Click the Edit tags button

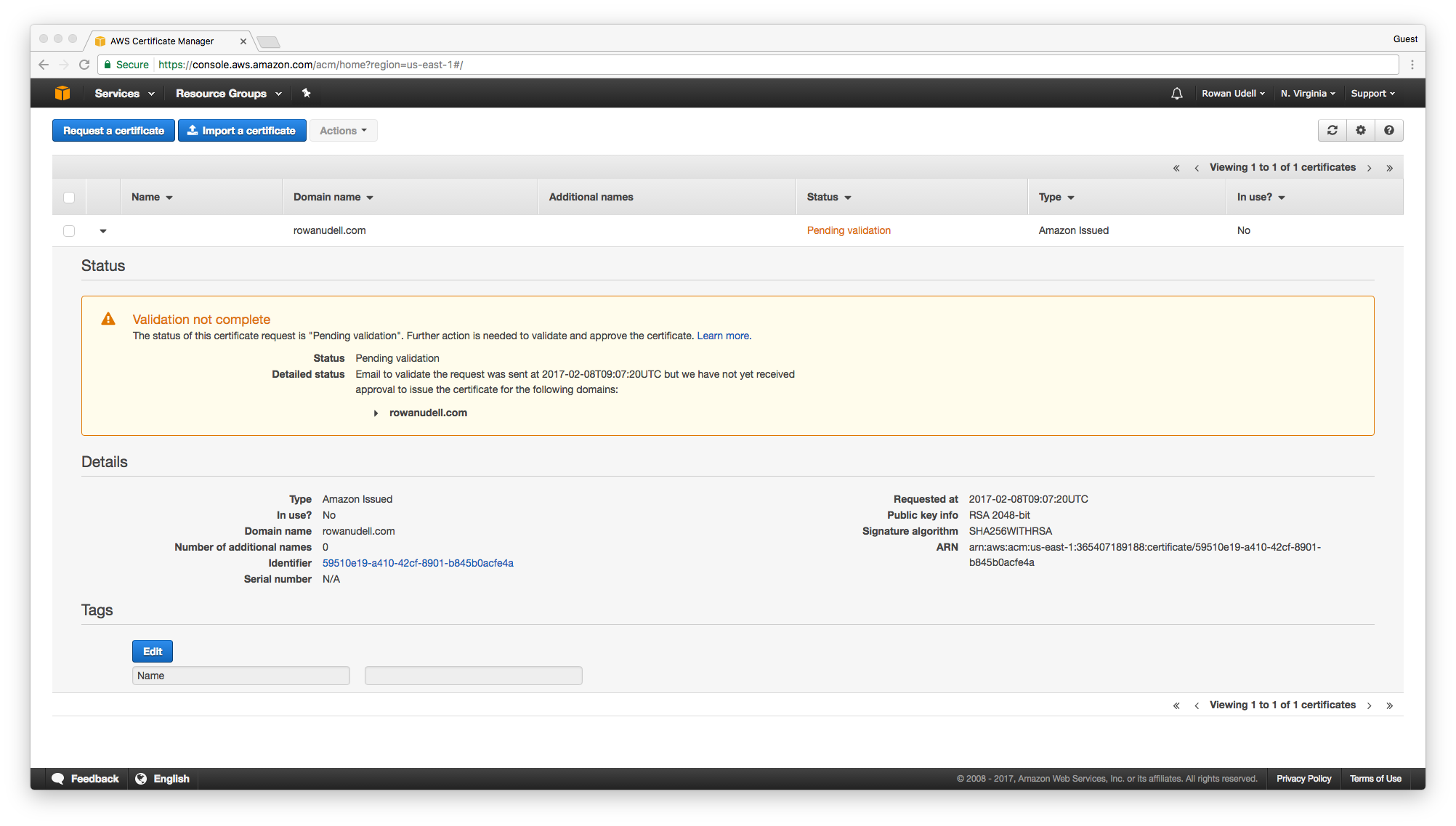click(153, 652)
